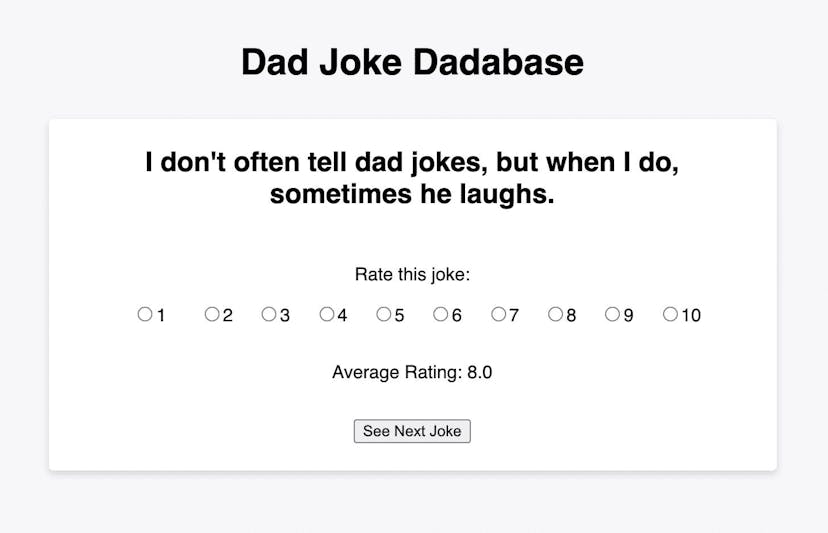The image size is (828, 533).
Task: Give this joke a 6 rating
Action: 440,314
